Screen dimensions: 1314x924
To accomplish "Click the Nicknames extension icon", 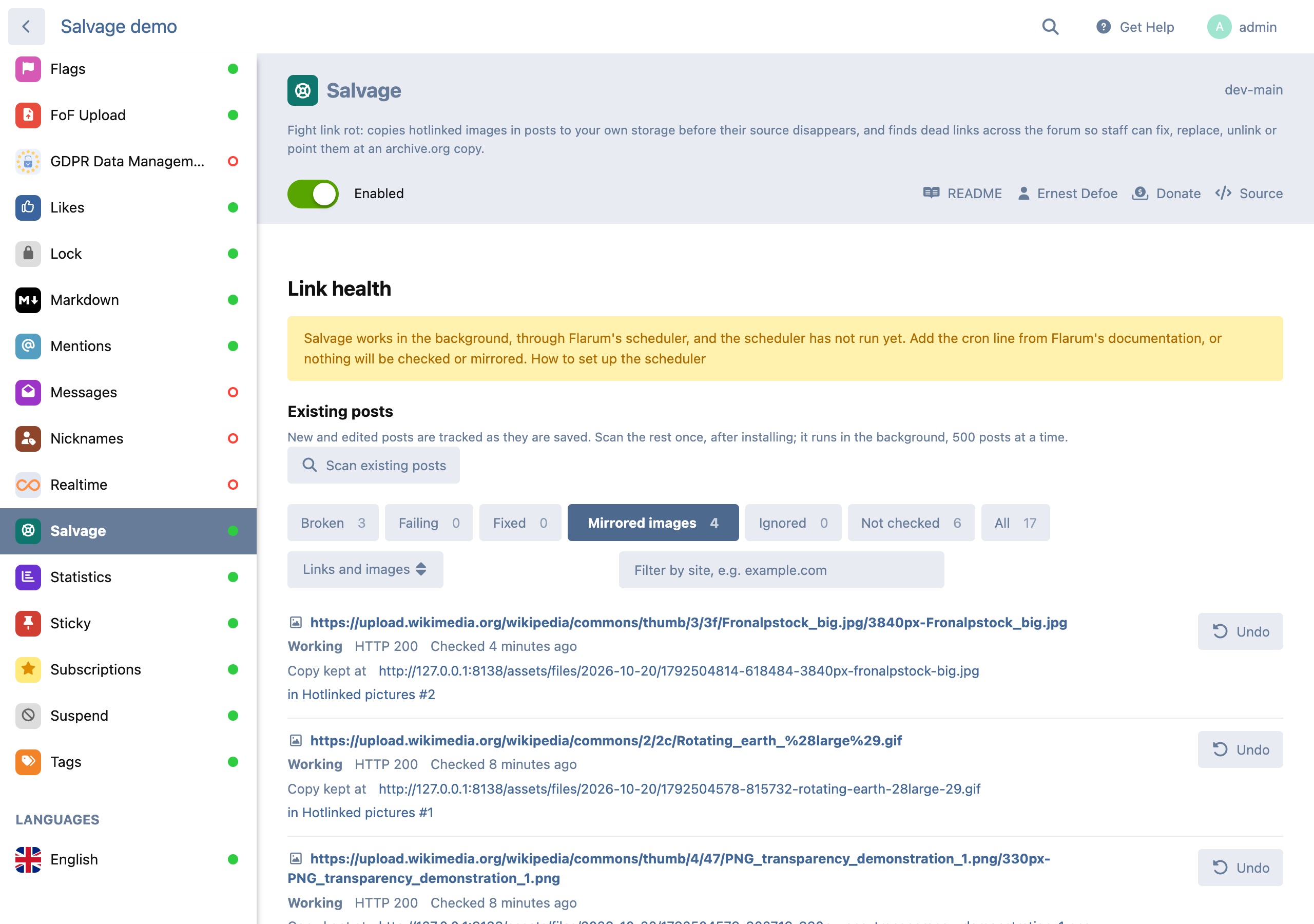I will (x=28, y=438).
